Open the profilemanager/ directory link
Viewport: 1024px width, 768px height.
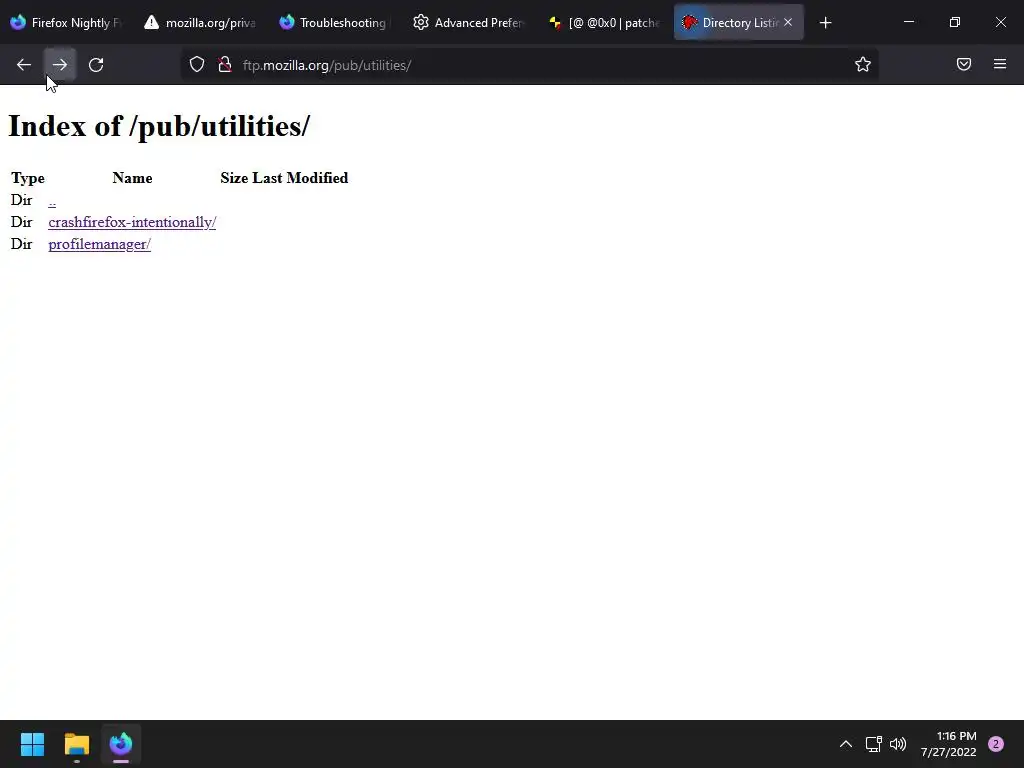pos(99,244)
